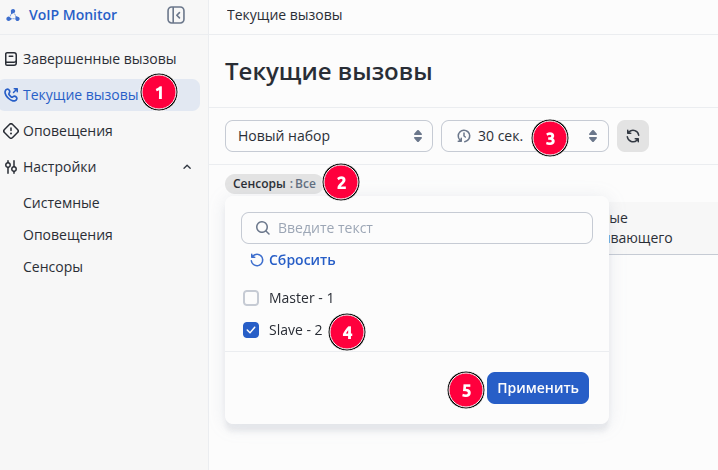This screenshot has height=470, width=718.
Task: Click the Сенсоры: Все filter chip
Action: (275, 184)
